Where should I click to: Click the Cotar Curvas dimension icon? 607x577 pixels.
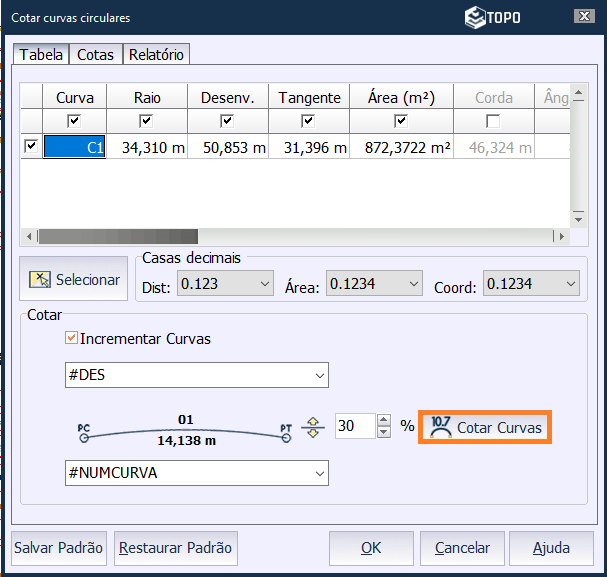point(439,427)
